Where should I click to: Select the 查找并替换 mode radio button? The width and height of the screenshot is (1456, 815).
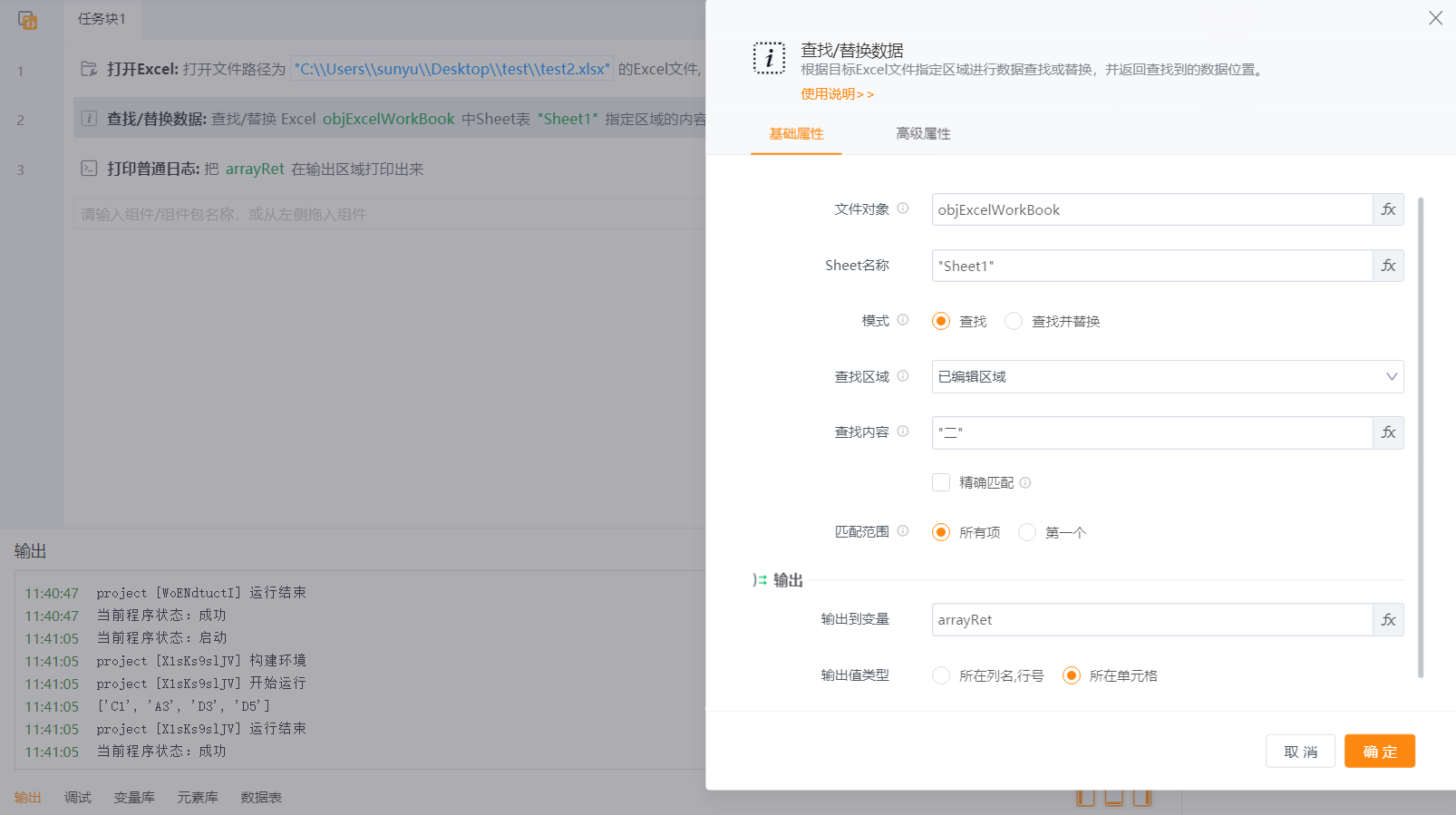click(1014, 321)
